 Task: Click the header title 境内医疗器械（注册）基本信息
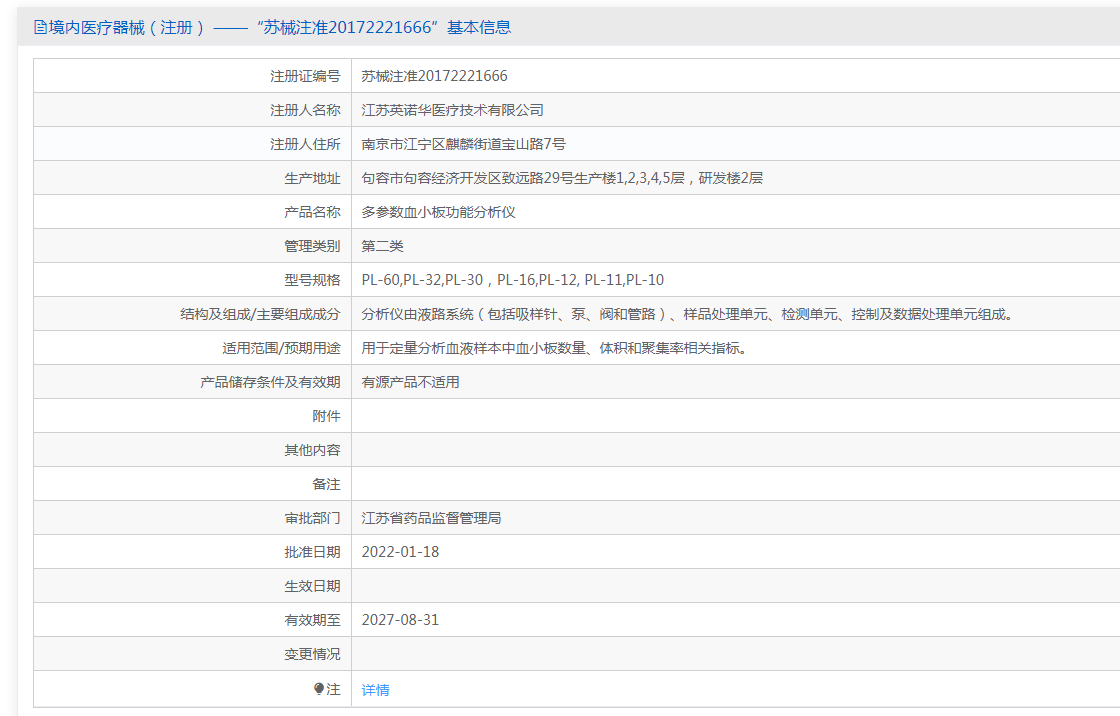pos(273,27)
